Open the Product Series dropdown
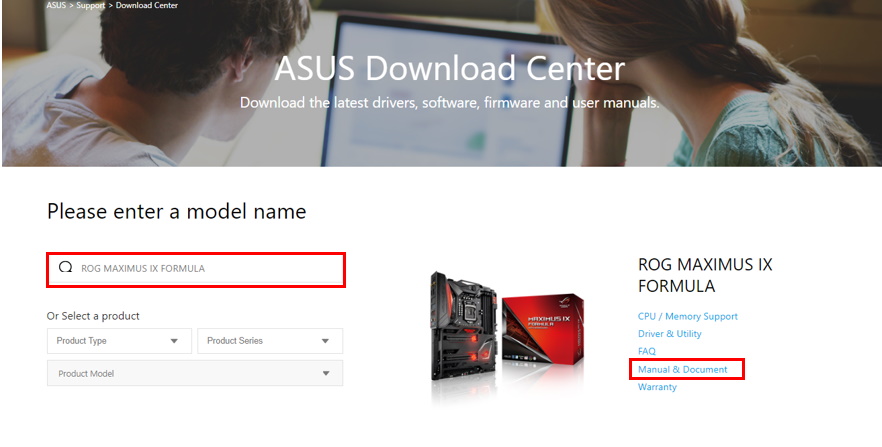 270,341
